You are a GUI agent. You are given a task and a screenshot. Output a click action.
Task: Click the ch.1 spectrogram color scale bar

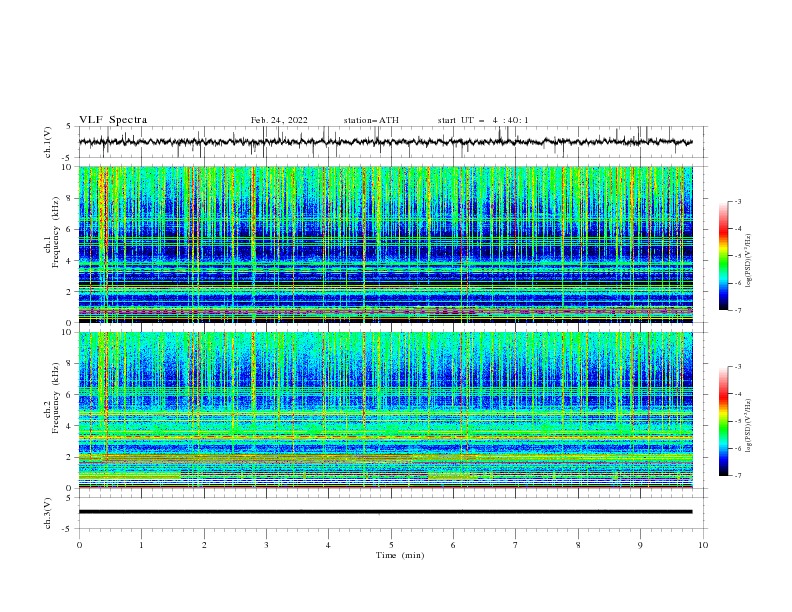[x=723, y=256]
